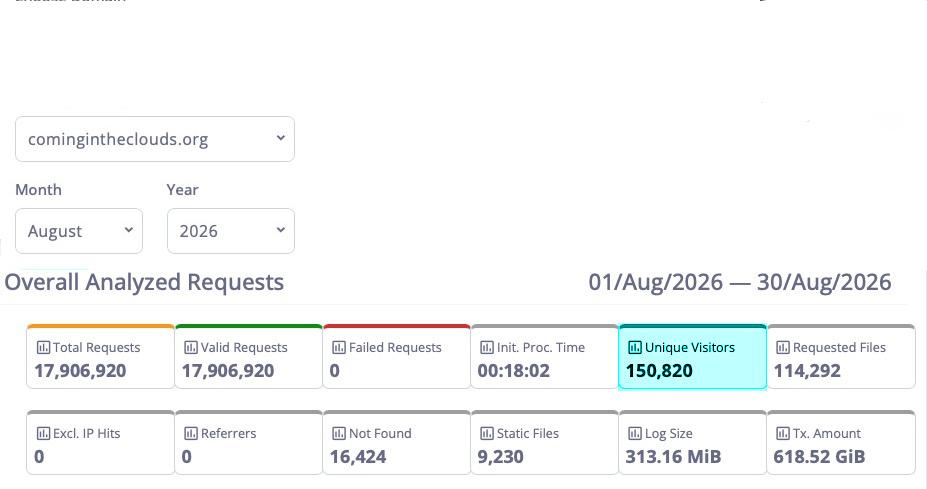Viewport: 927px width, 489px height.
Task: Click the chart icon beside Failed Requests
Action: [339, 348]
